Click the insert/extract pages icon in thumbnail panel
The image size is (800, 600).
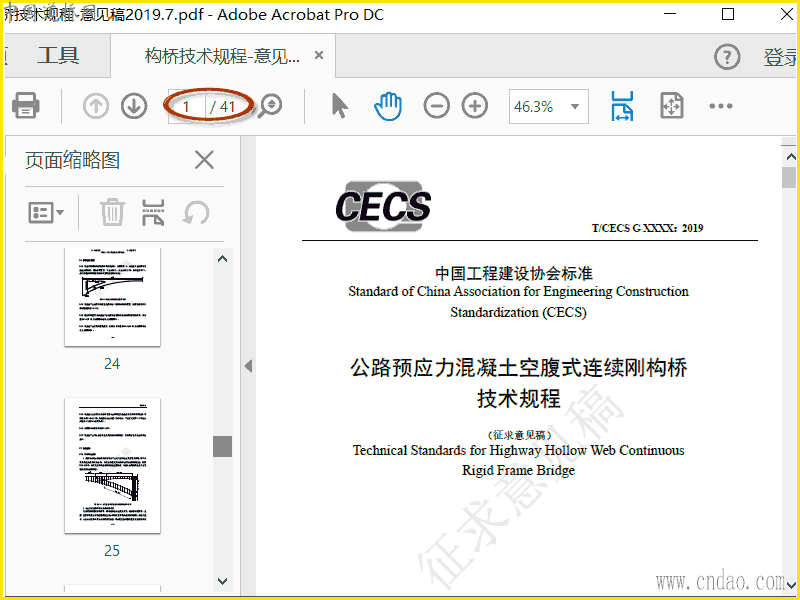(153, 212)
